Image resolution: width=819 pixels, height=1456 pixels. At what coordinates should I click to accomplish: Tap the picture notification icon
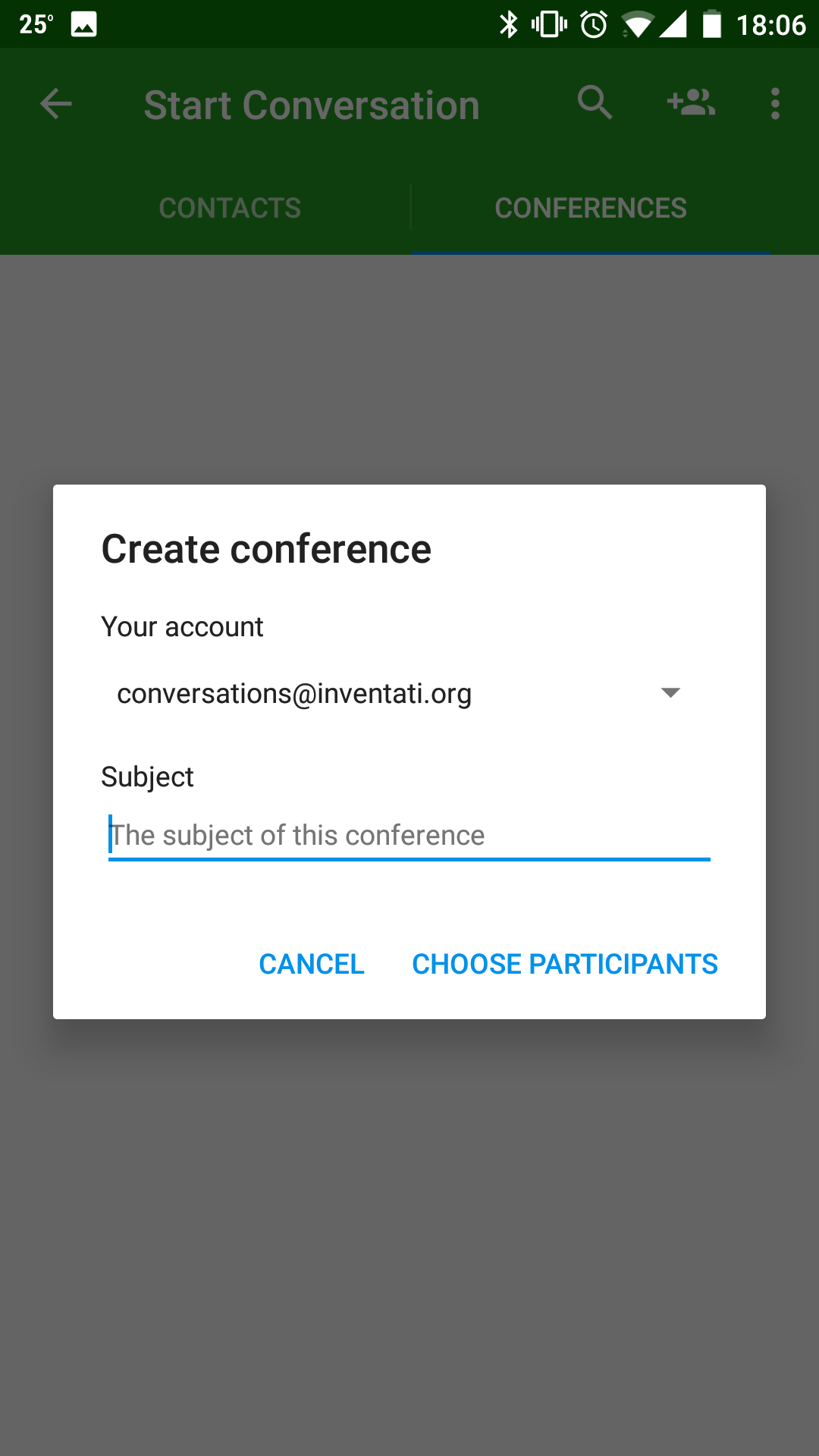[x=83, y=24]
